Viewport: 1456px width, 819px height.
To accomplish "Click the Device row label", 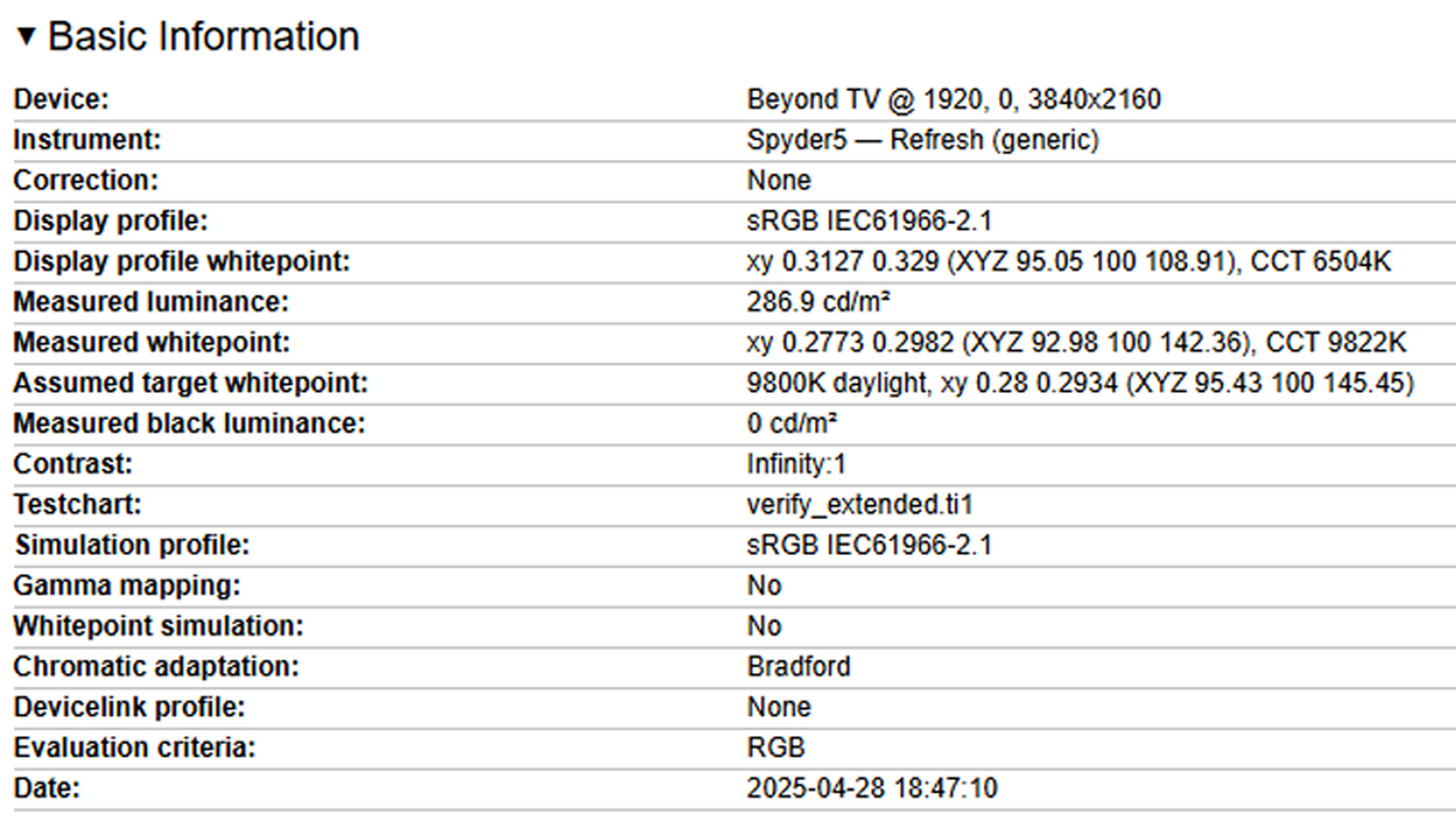I will pos(61,99).
